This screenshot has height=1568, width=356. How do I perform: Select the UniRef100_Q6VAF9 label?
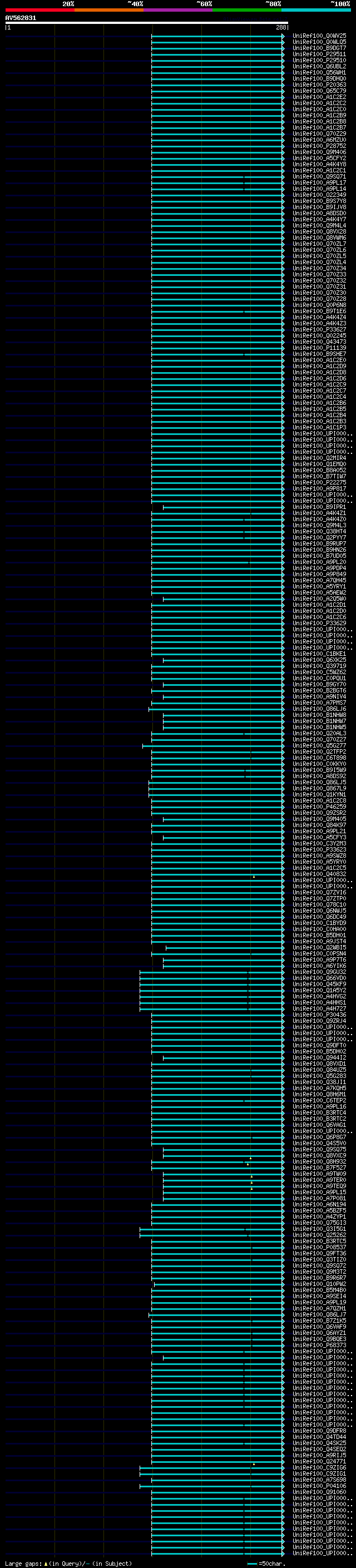(x=319, y=1327)
